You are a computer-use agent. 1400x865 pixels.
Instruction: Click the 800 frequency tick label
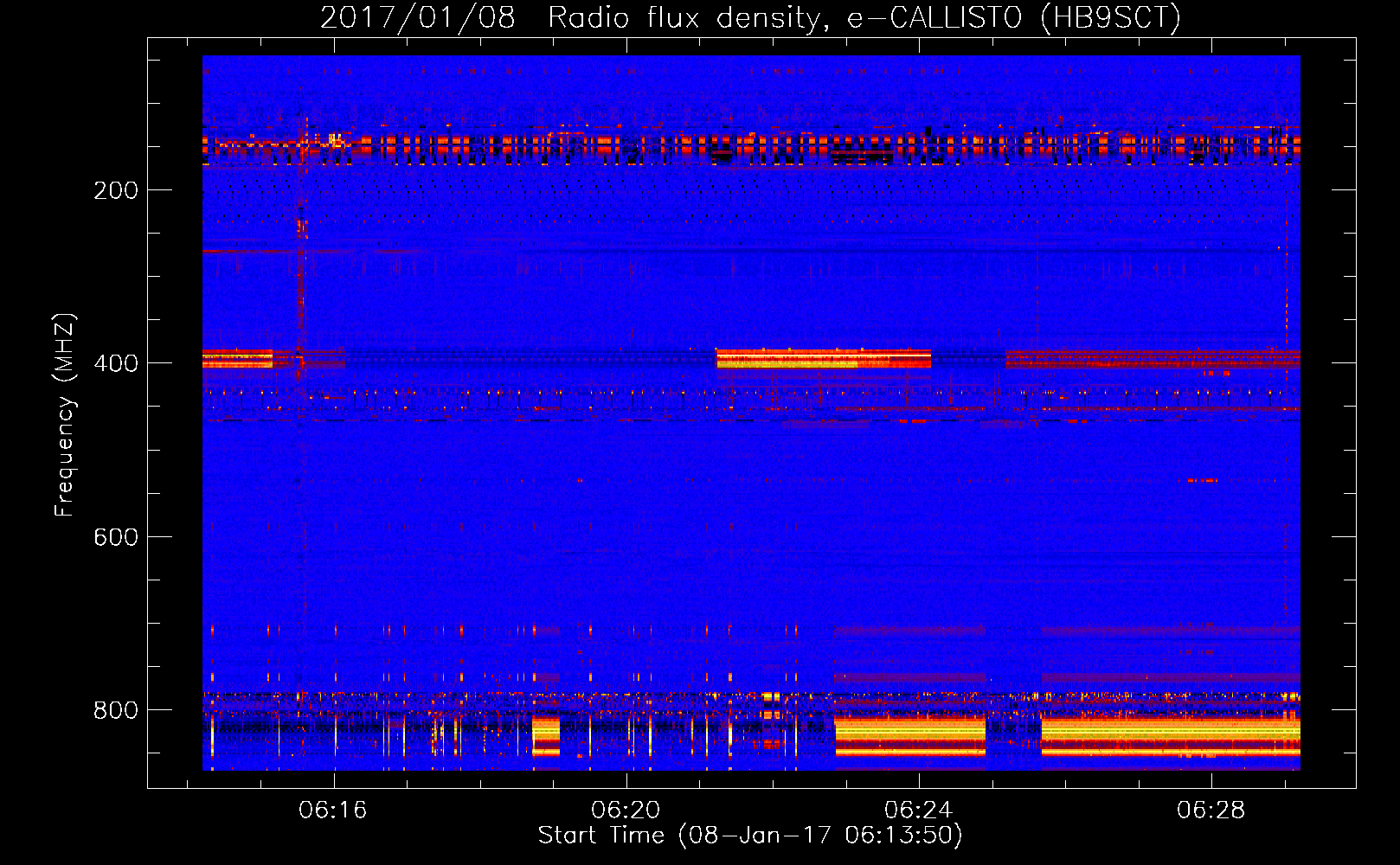click(x=116, y=710)
